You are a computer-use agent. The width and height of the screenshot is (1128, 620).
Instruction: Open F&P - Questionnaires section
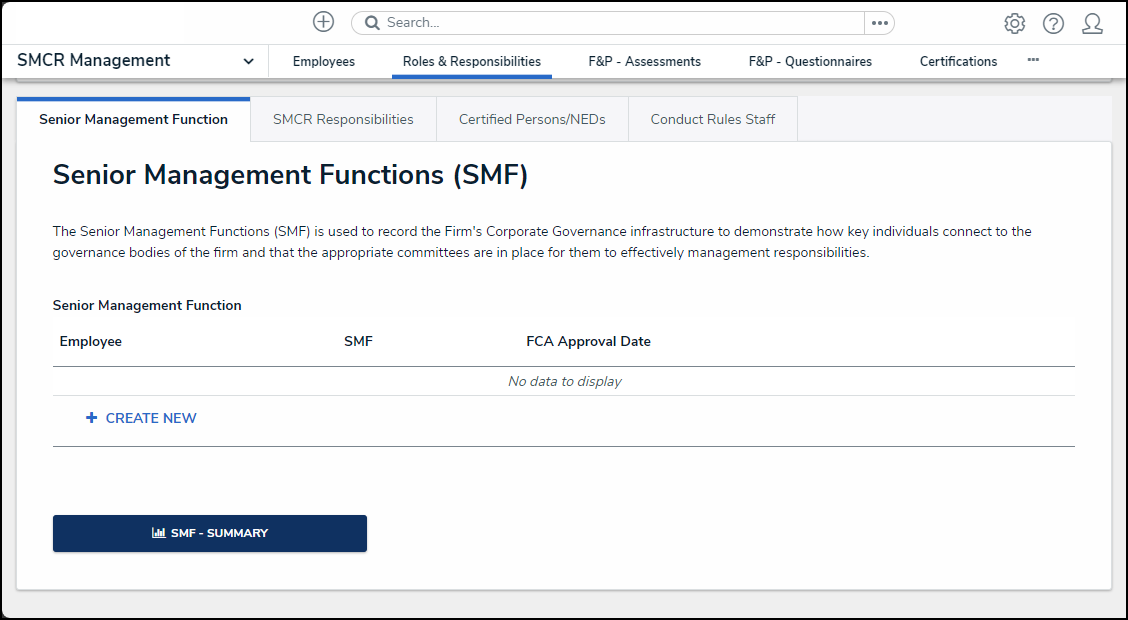pos(810,61)
